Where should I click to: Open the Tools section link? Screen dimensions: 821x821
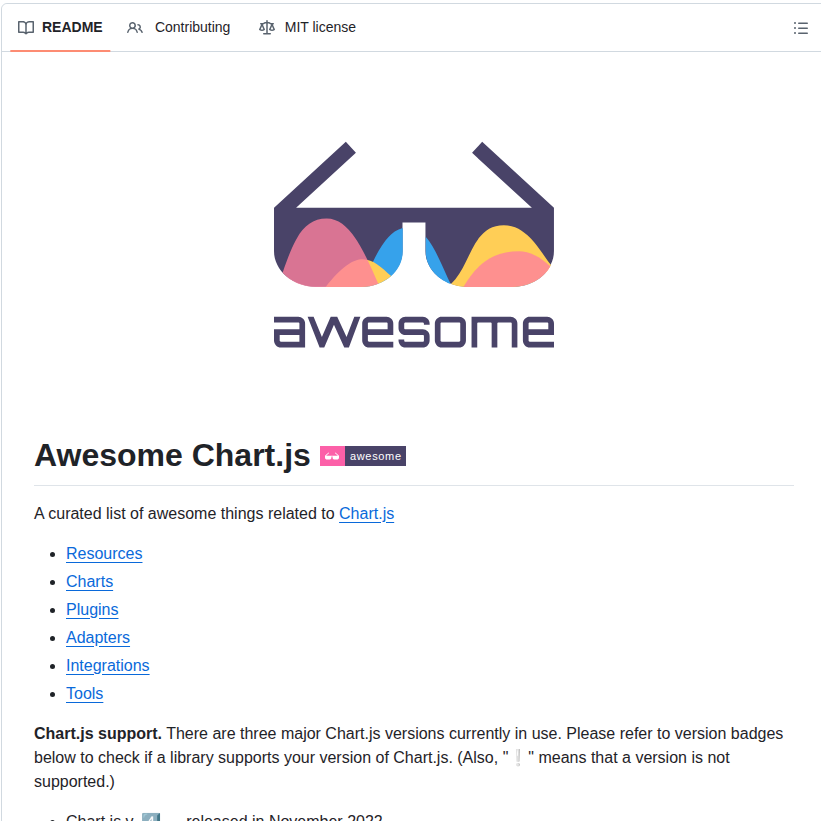pyautogui.click(x=84, y=693)
